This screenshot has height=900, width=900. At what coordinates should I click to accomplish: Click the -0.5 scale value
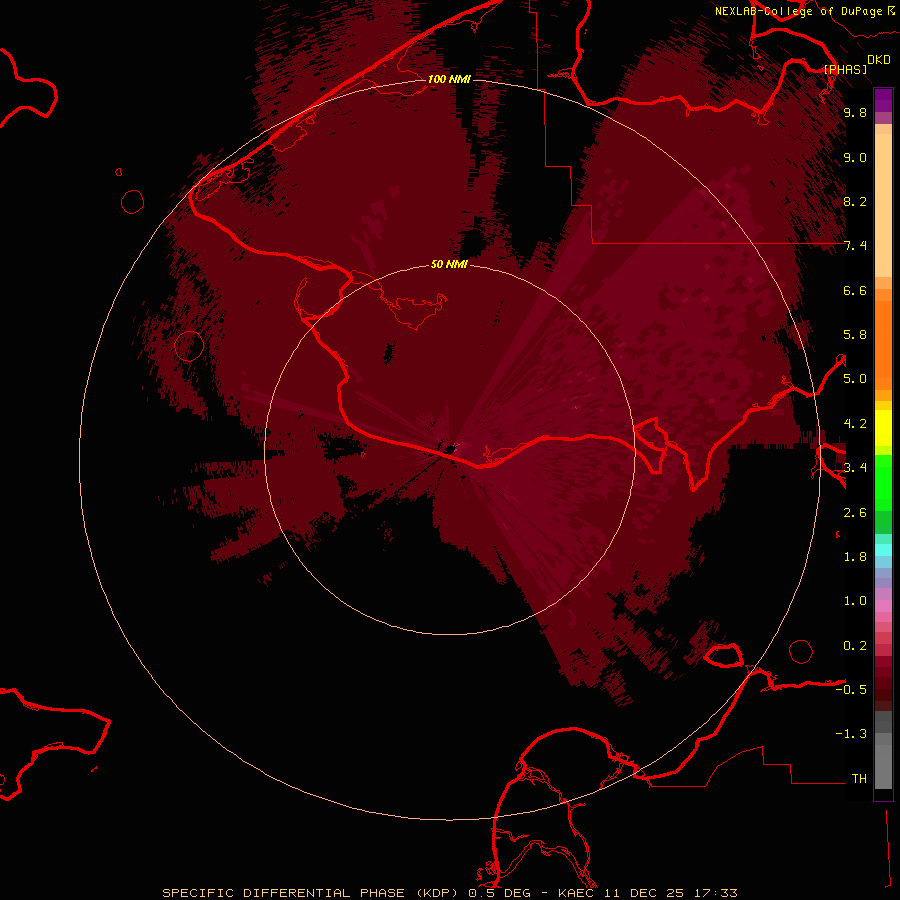coord(851,690)
